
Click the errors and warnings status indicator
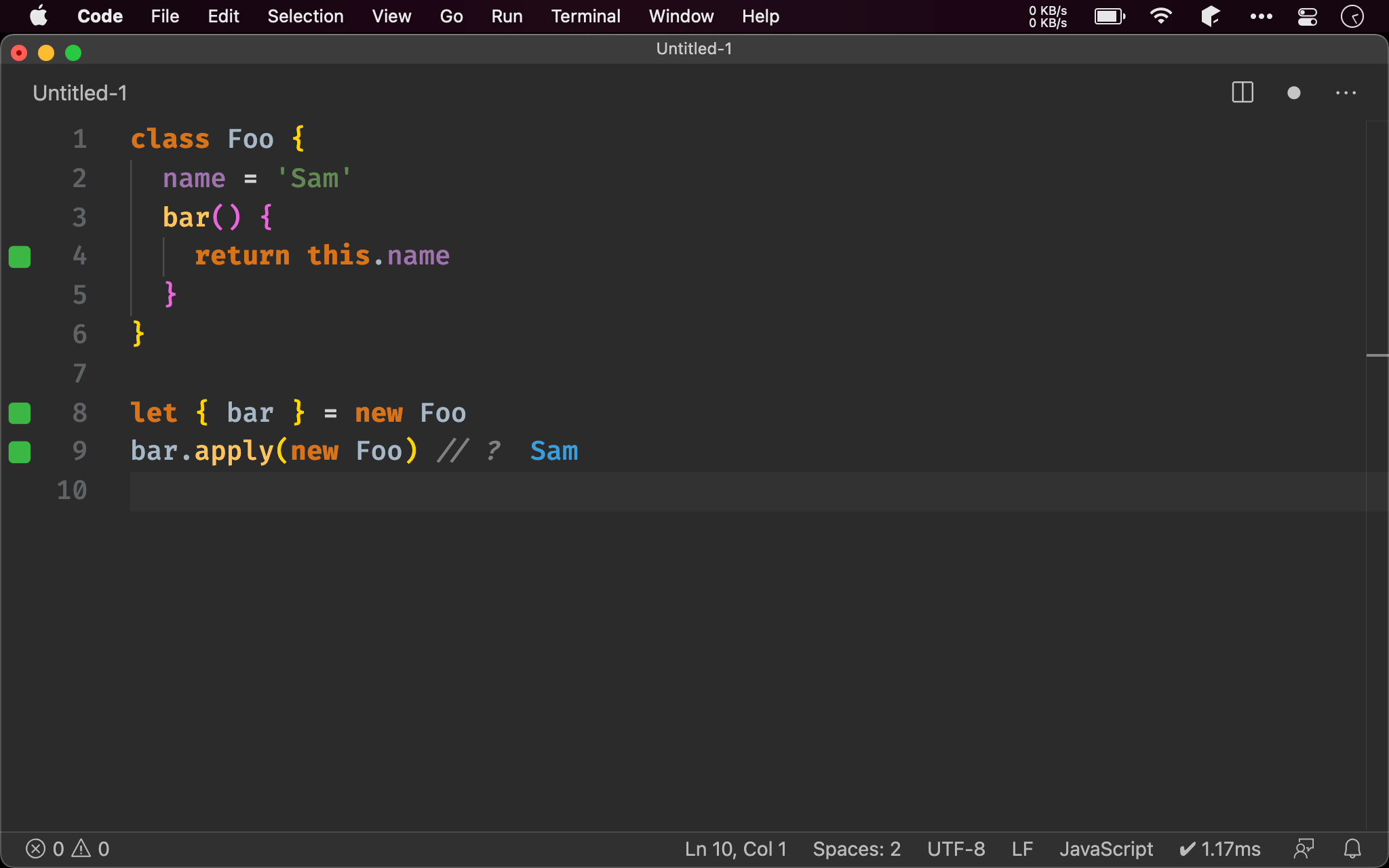click(x=67, y=848)
